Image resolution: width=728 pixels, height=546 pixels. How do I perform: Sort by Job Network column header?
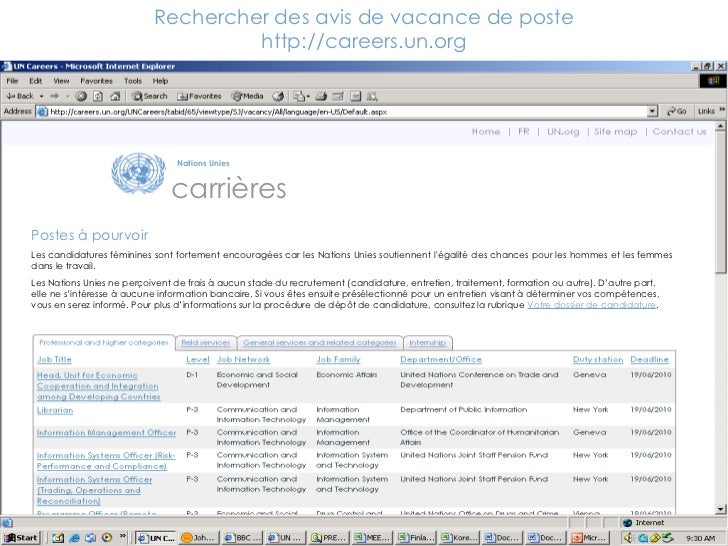(x=243, y=359)
